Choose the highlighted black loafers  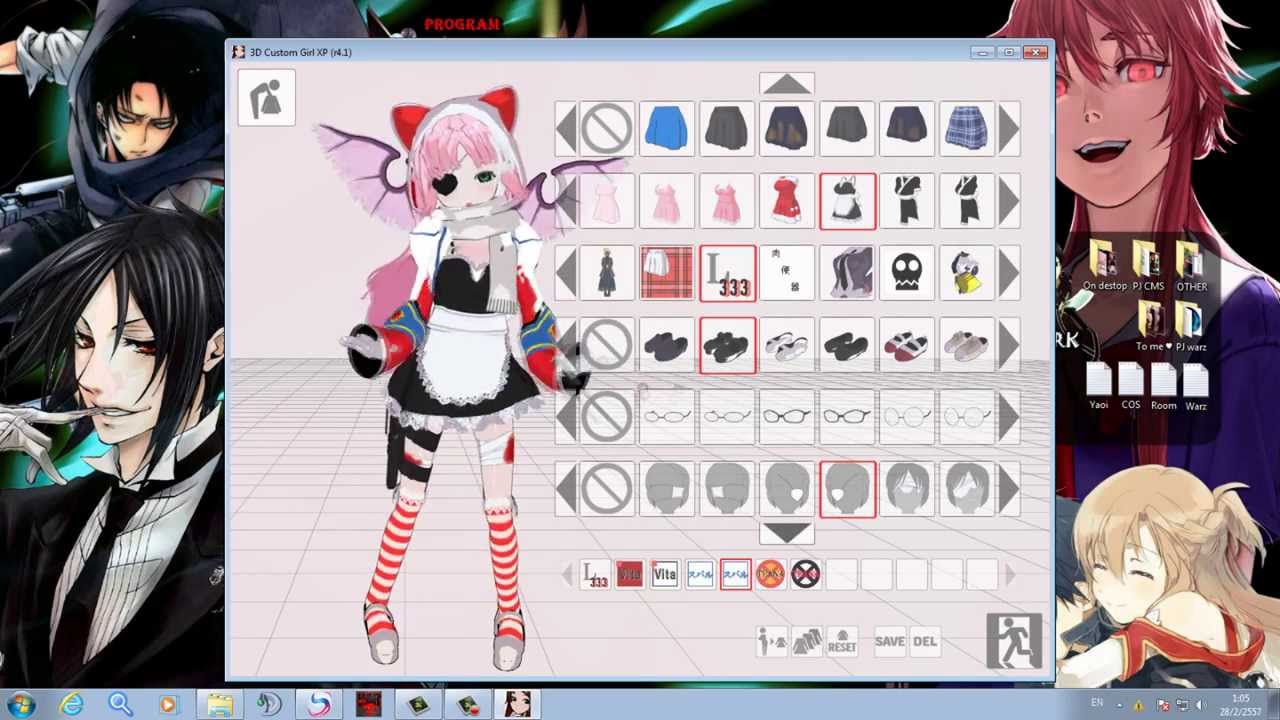click(727, 345)
